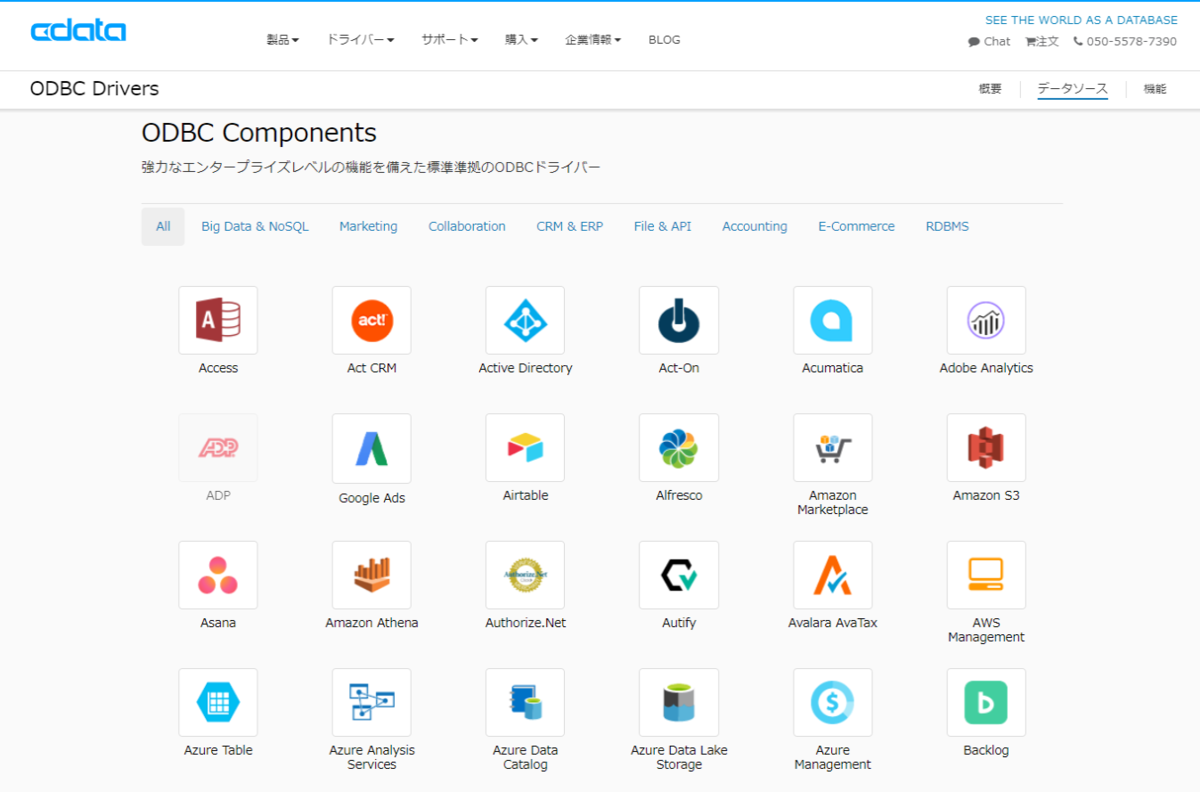
Task: Switch to the File & API tab
Action: 663,227
